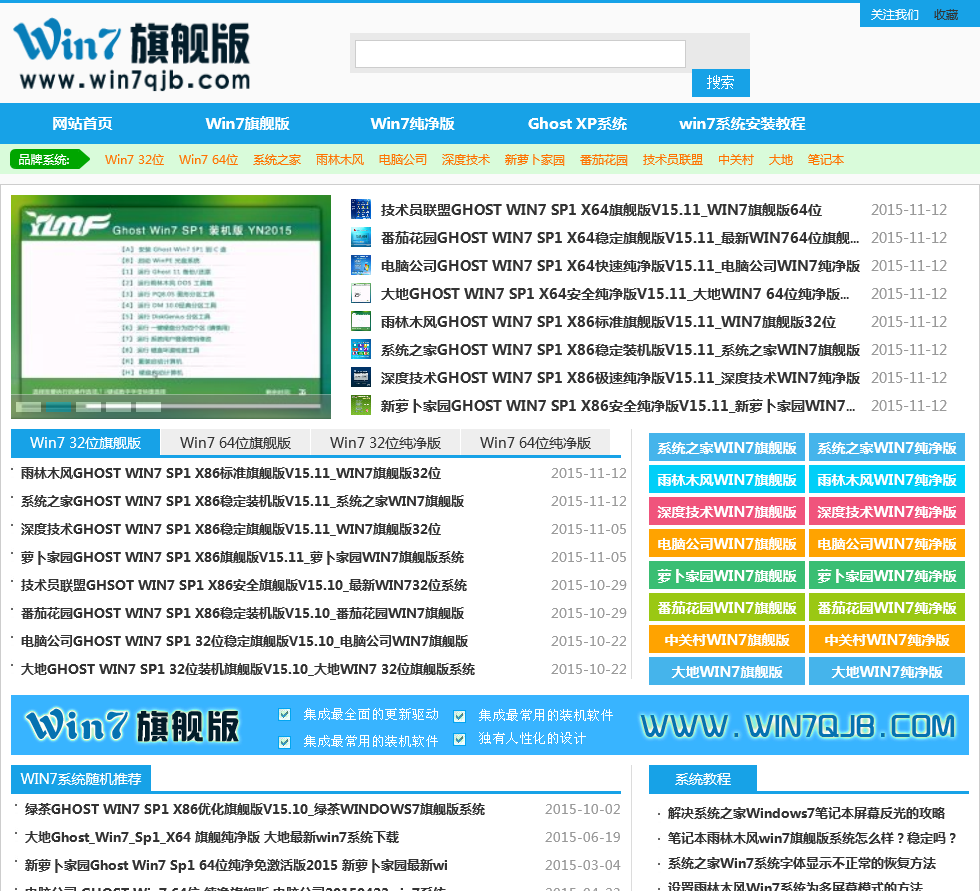The height and width of the screenshot is (891, 980).
Task: Click the 大地WIN7旗舰版 button
Action: point(726,672)
